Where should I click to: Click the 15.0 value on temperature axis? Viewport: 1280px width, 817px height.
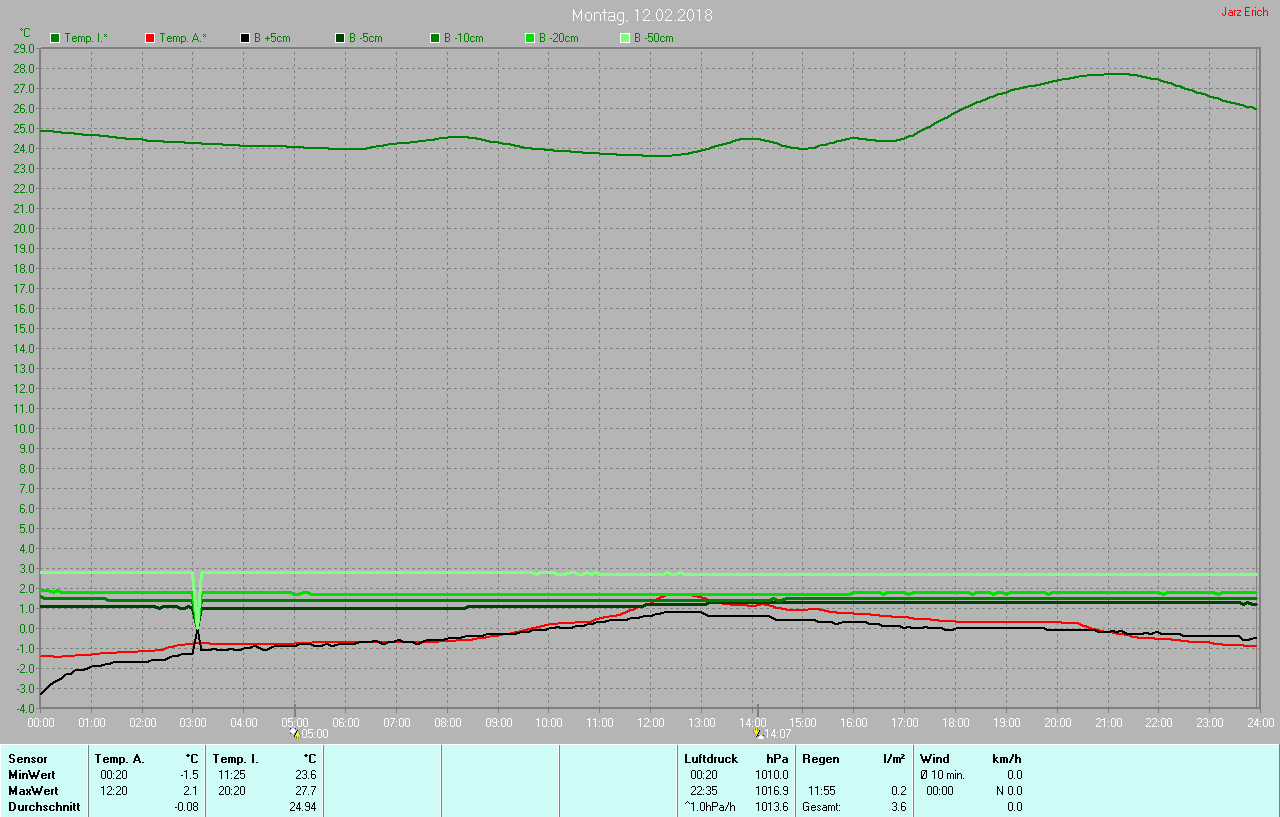pyautogui.click(x=24, y=328)
